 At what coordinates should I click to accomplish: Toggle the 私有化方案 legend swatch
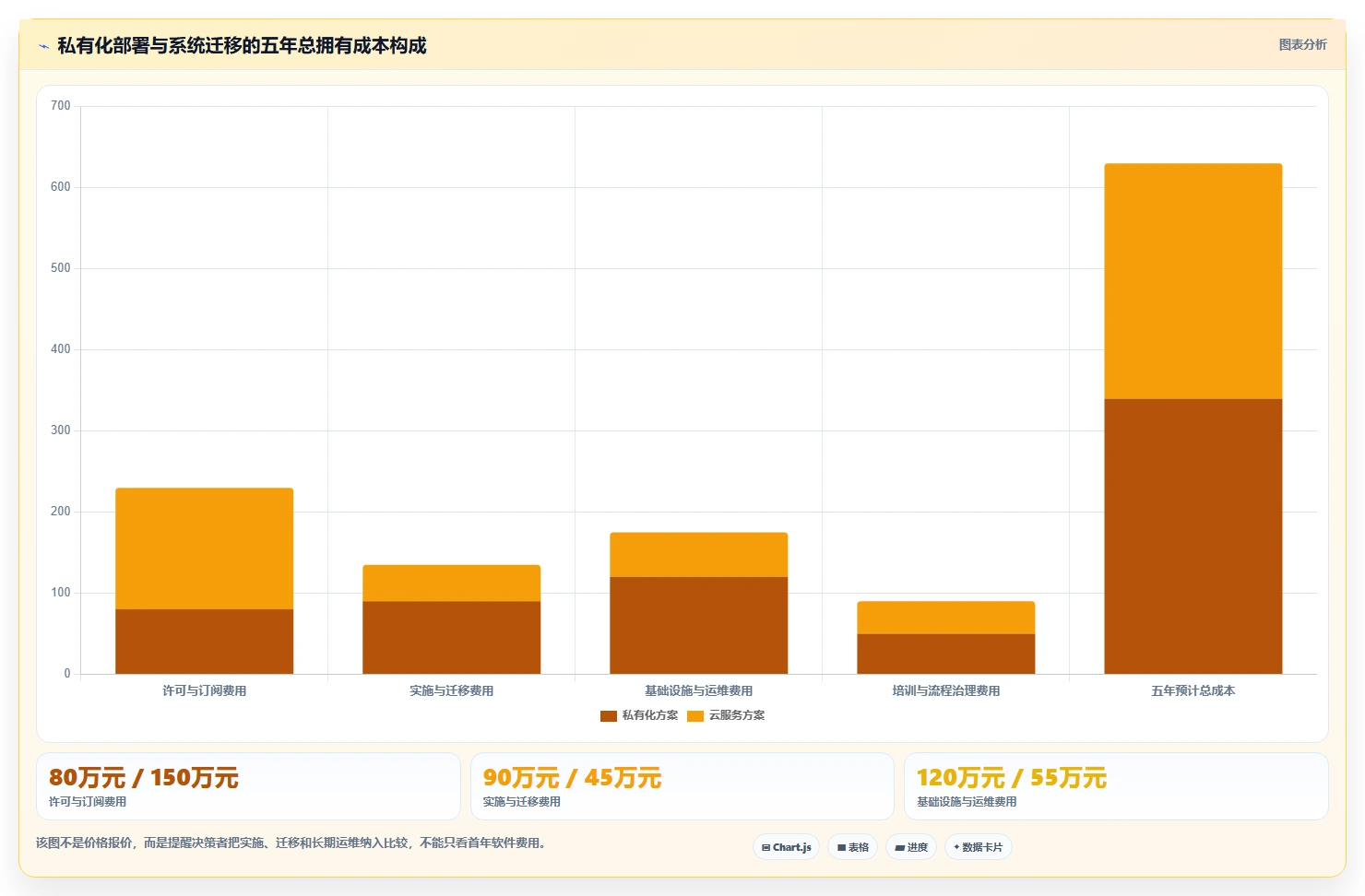(609, 715)
